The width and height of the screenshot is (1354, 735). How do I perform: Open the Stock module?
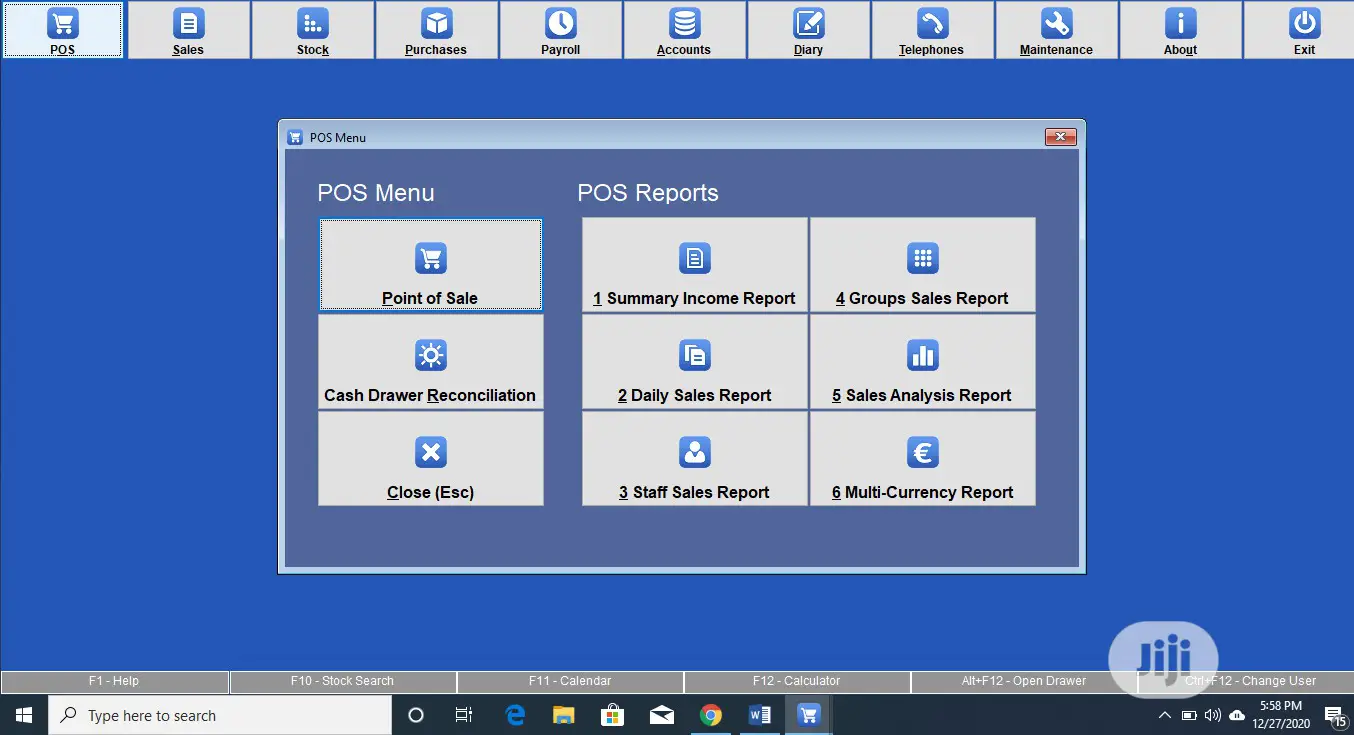[x=313, y=30]
